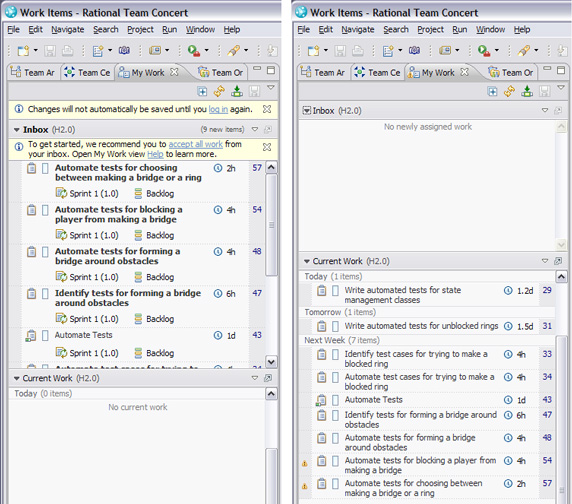Open the Navigate menu in left window
Viewport: 572px width, 504px height.
point(68,30)
